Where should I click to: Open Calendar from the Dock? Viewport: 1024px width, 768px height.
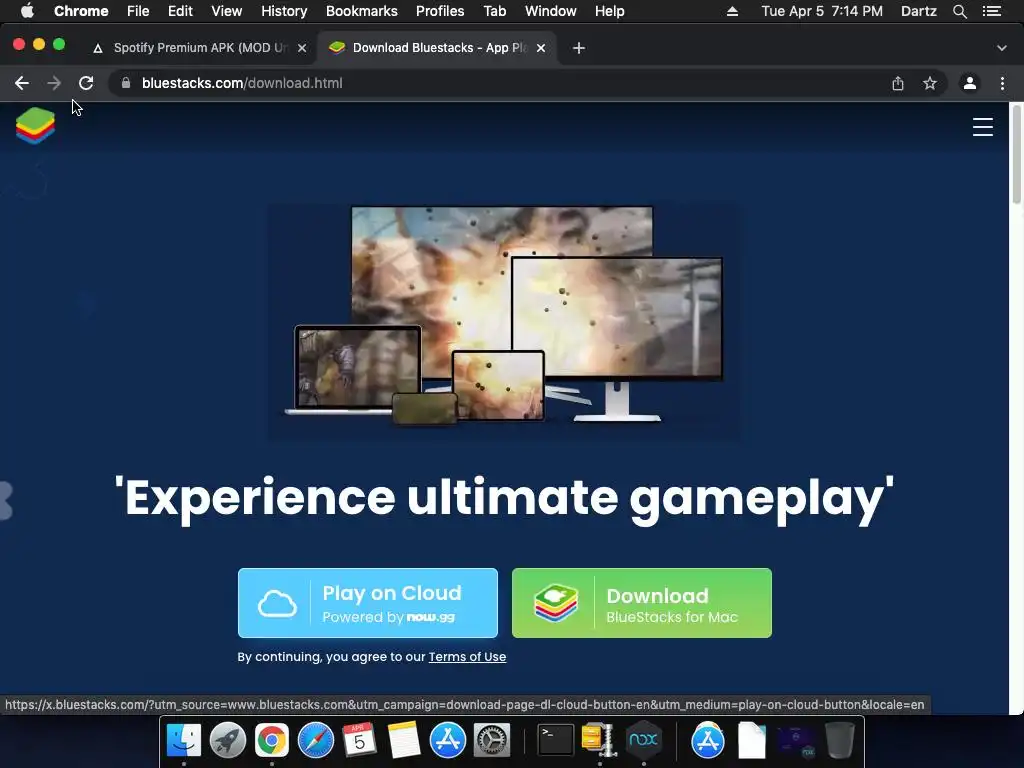(x=359, y=740)
